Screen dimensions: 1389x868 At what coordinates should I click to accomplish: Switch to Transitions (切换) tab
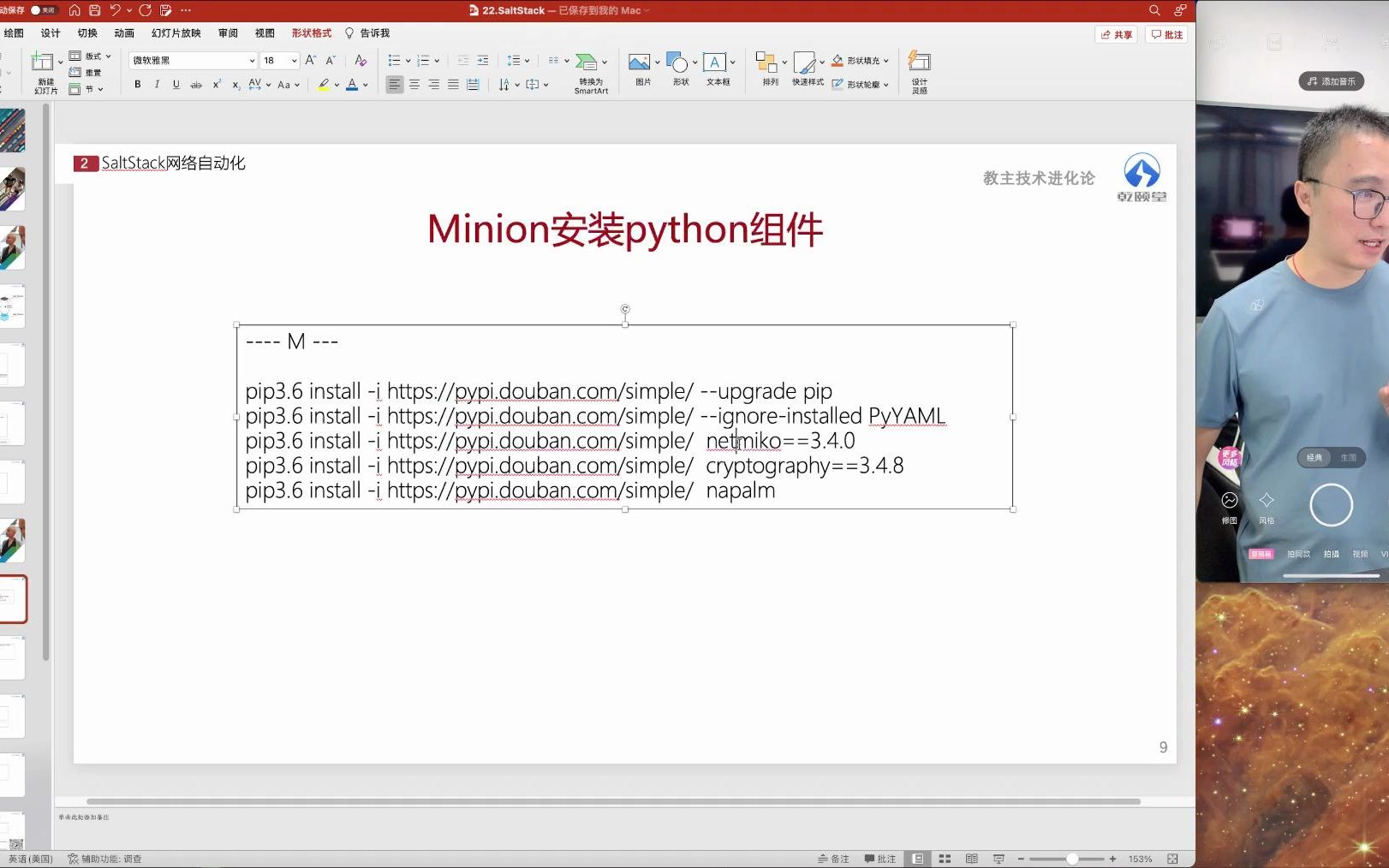[x=87, y=33]
